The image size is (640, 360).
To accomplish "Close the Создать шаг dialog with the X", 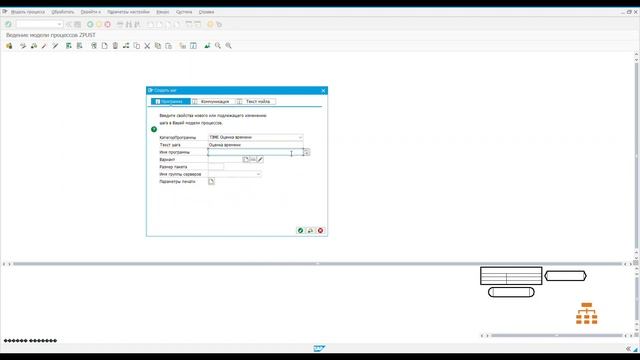I will (323, 91).
